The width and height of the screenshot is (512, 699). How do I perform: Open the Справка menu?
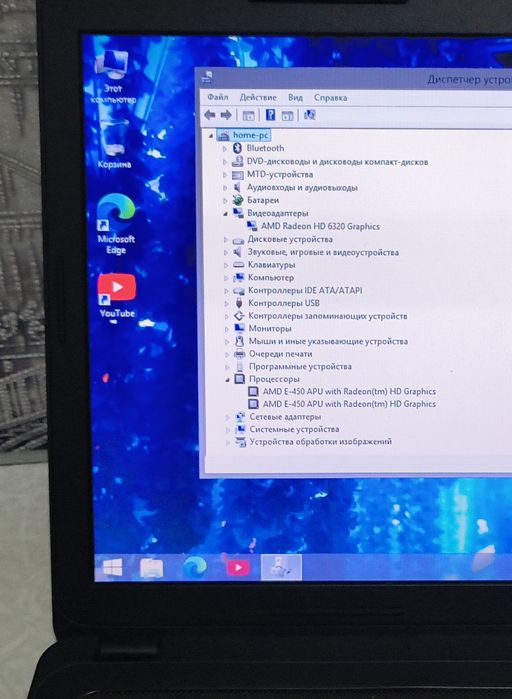pos(330,98)
